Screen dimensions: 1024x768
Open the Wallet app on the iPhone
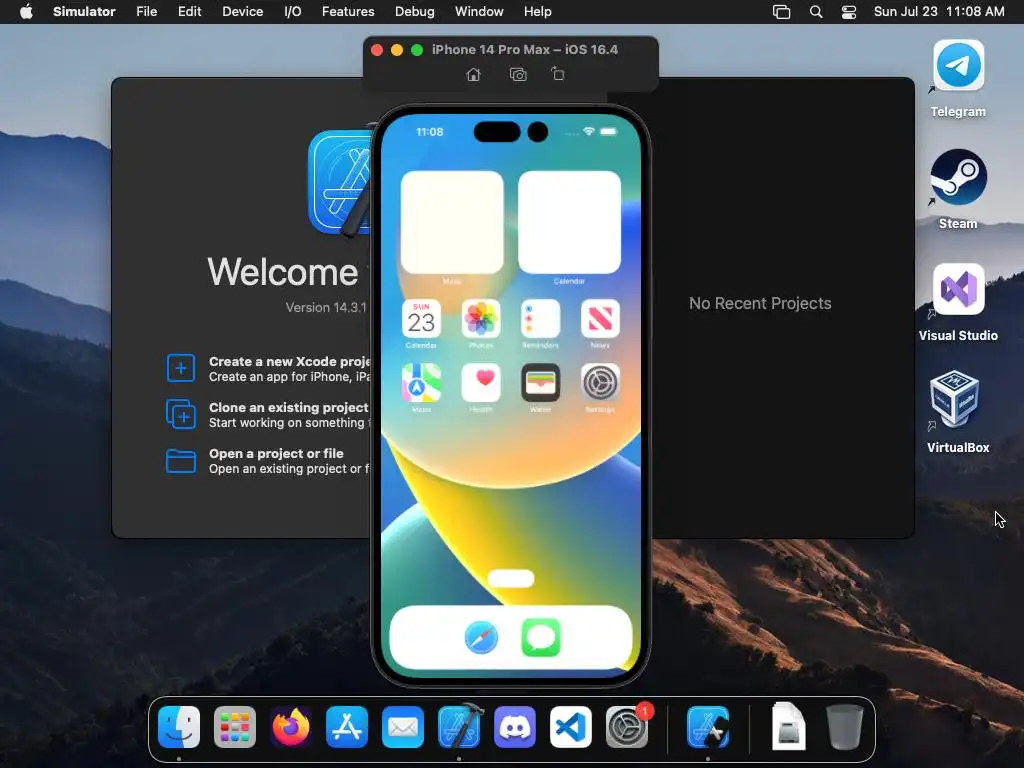pos(541,383)
